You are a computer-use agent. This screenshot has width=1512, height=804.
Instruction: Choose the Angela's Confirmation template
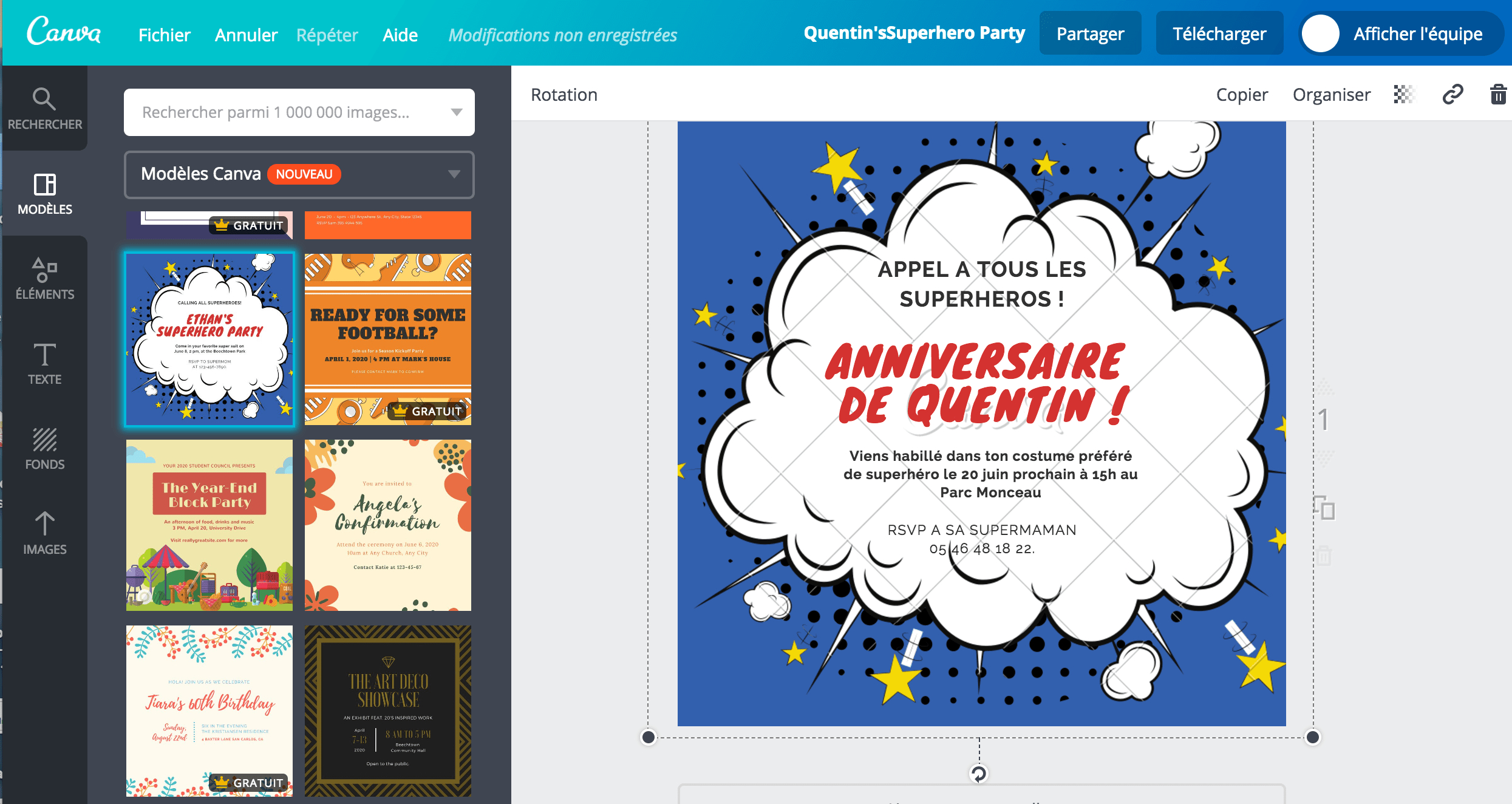pyautogui.click(x=387, y=525)
